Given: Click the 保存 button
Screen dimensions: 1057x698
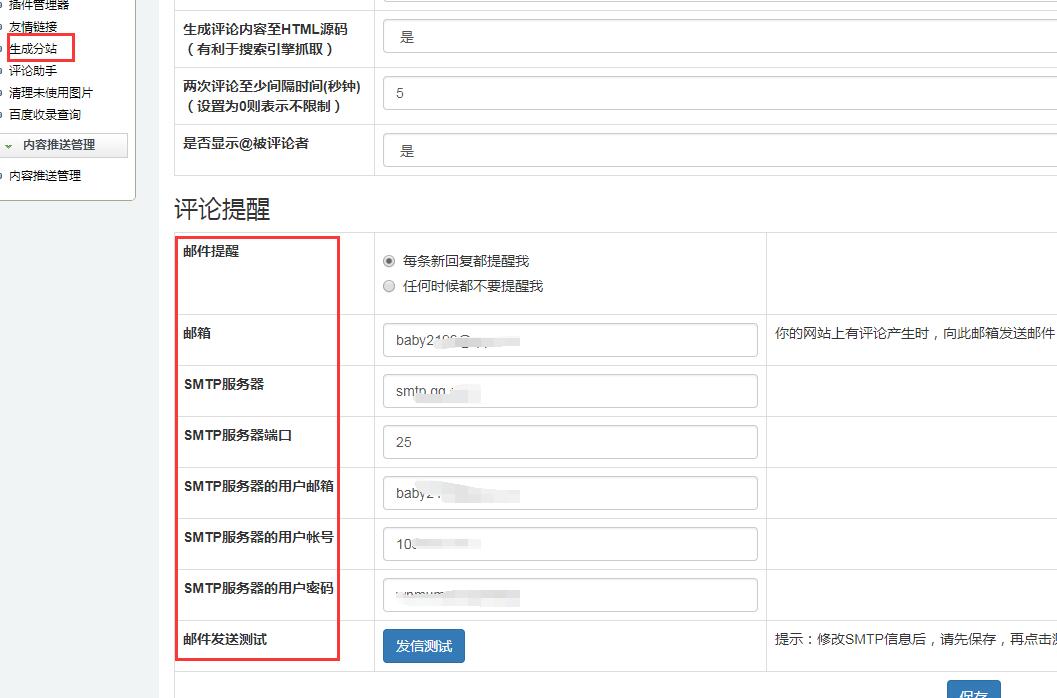Looking at the screenshot, I should pyautogui.click(x=973, y=689).
